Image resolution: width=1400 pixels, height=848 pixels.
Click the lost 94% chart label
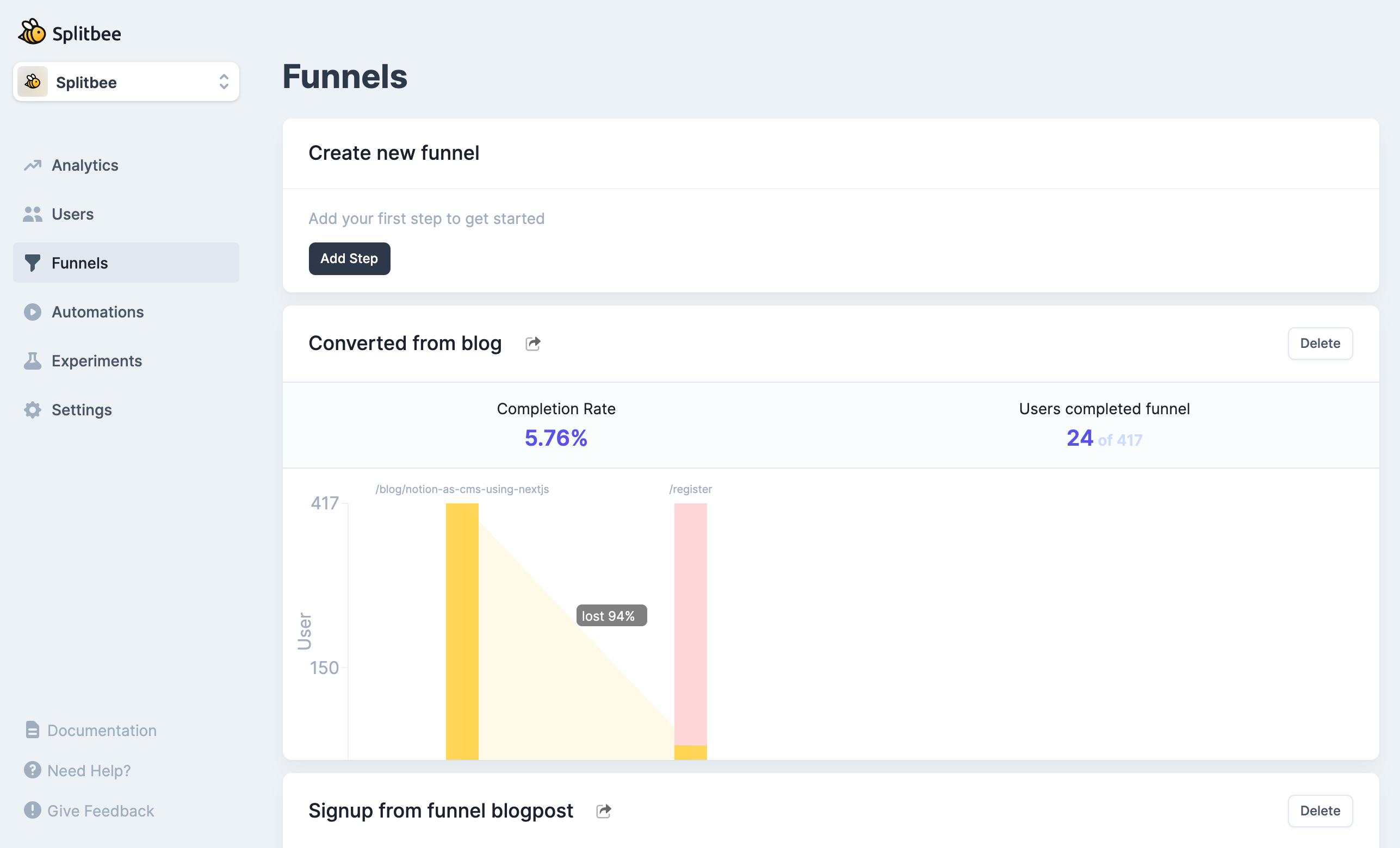[x=611, y=615]
